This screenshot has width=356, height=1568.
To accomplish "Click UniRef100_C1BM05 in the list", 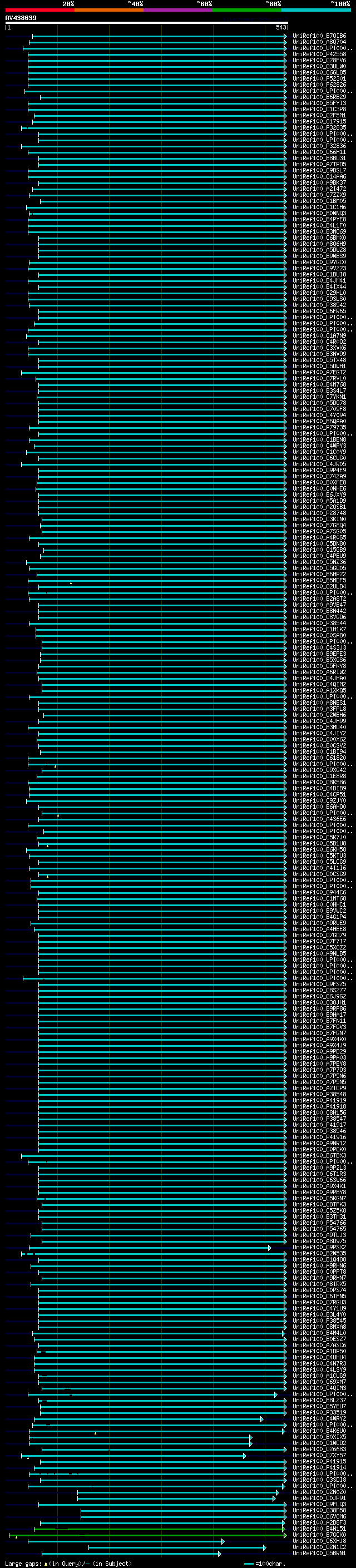I will (319, 201).
